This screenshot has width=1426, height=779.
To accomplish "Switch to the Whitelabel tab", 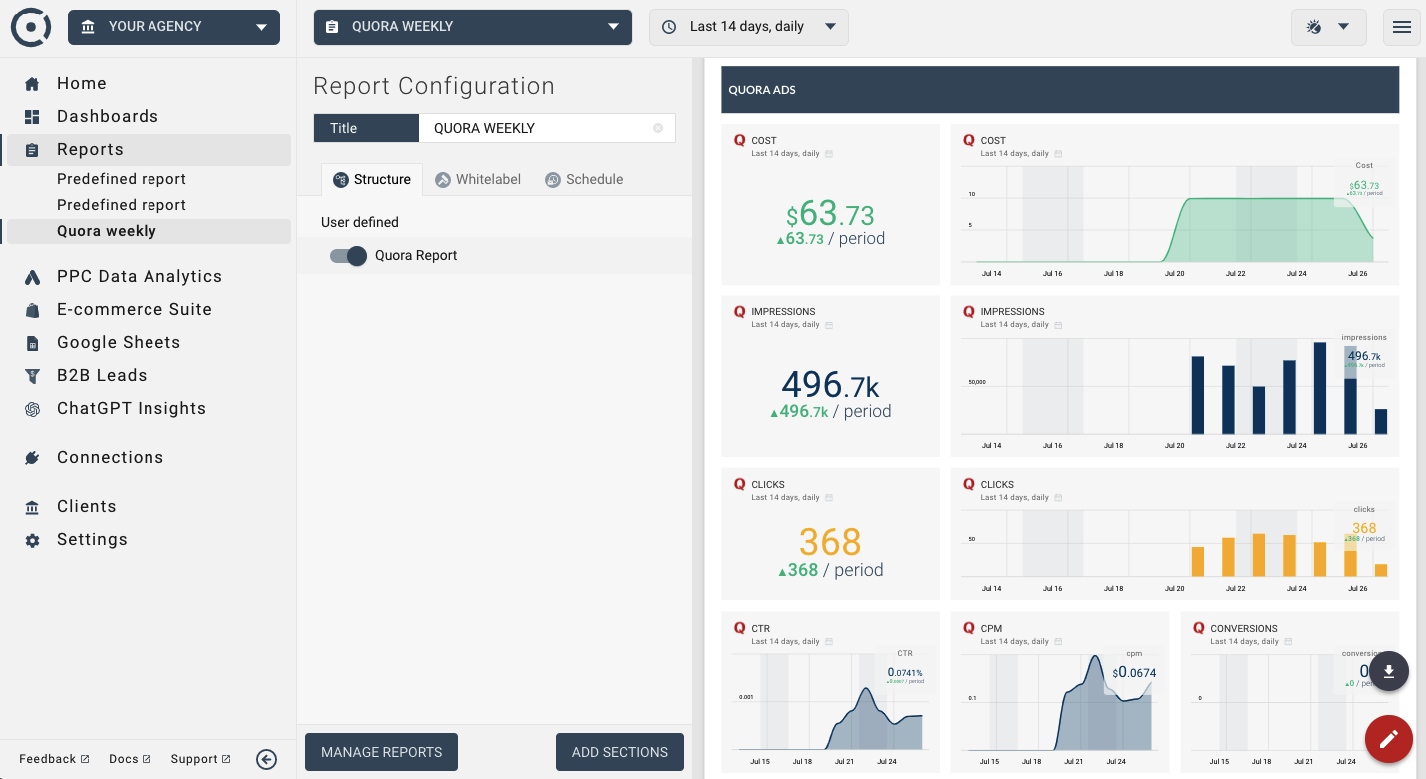I will [478, 180].
